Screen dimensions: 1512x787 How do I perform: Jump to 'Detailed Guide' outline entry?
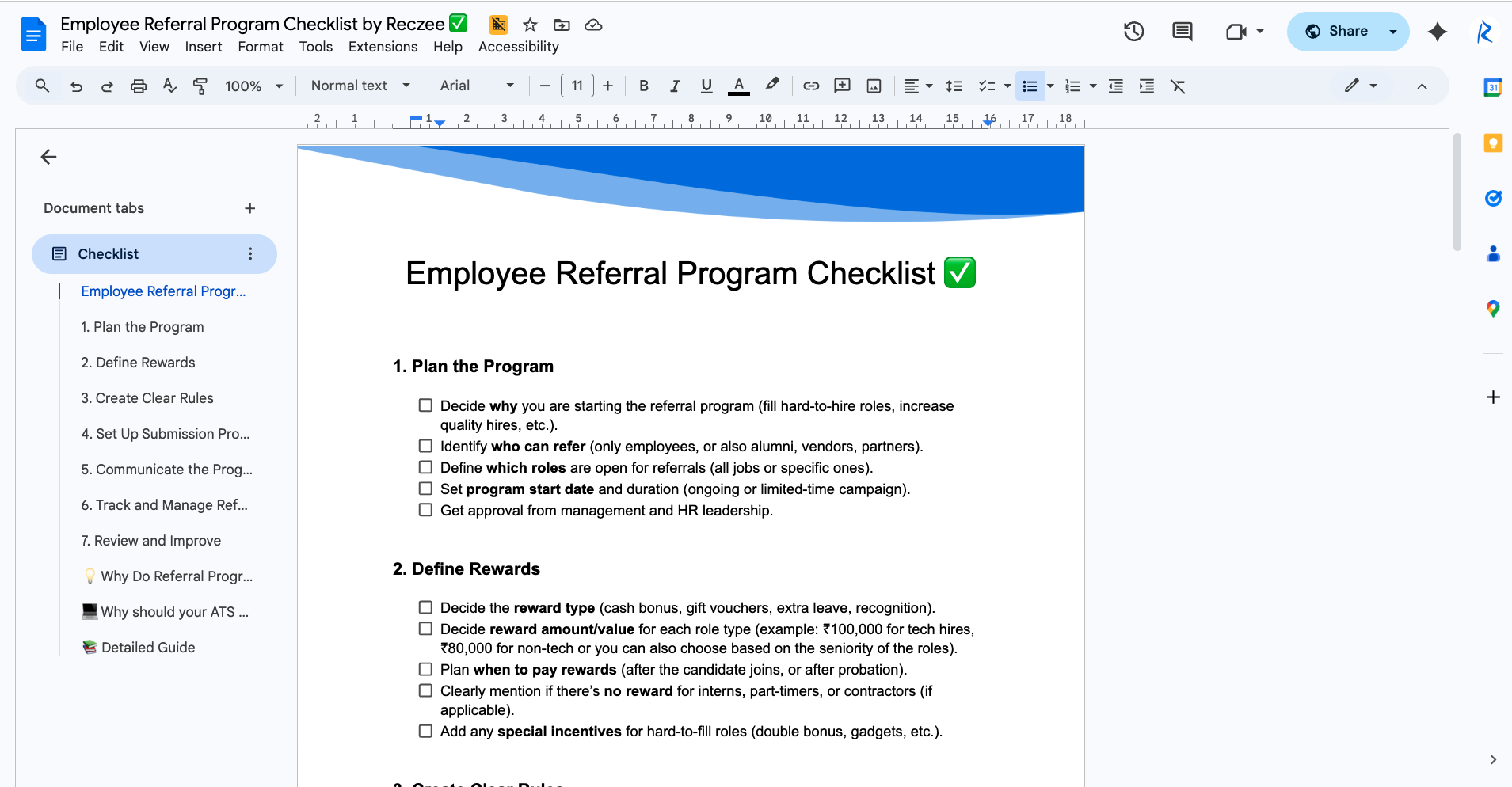click(139, 648)
